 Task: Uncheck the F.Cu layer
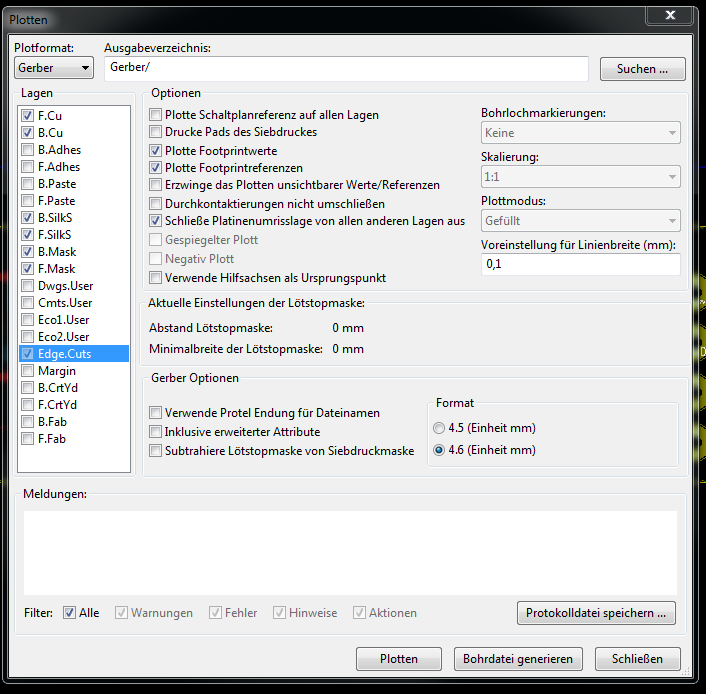[x=27, y=116]
